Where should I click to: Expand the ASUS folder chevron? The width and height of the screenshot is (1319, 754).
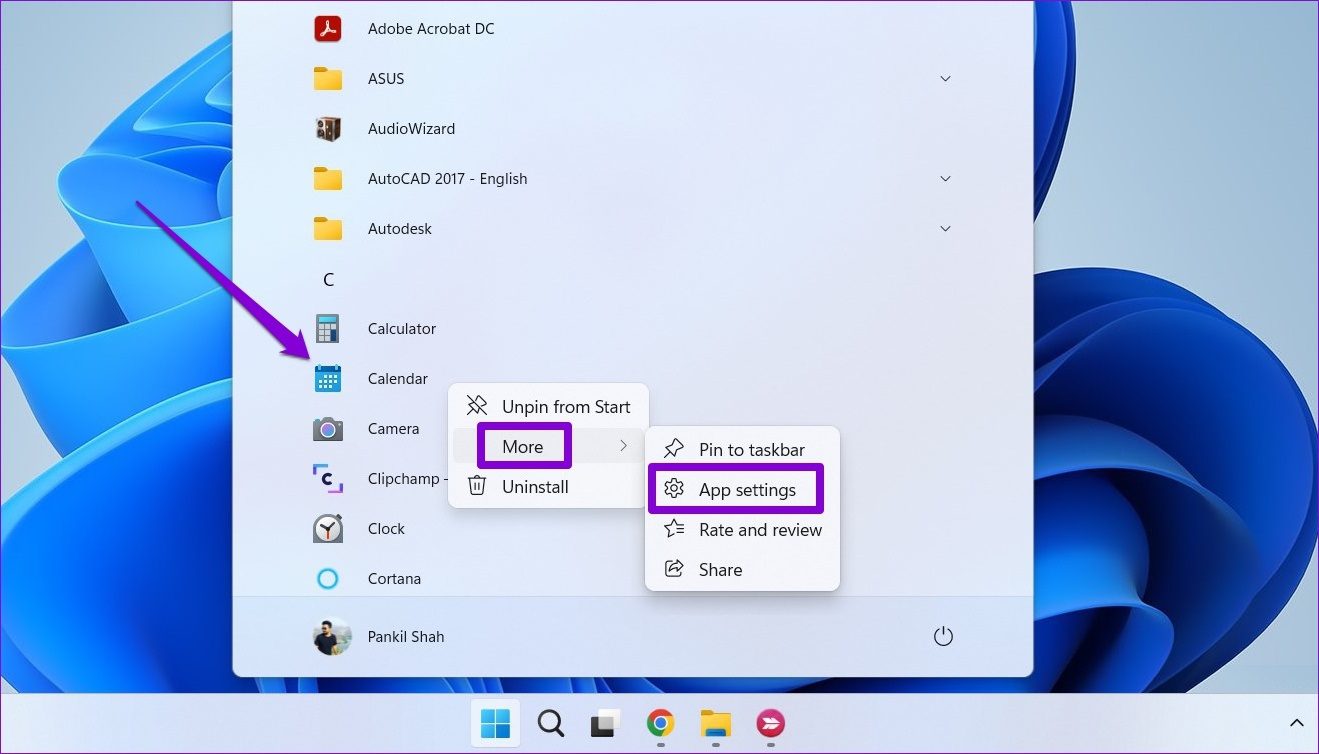click(x=945, y=79)
